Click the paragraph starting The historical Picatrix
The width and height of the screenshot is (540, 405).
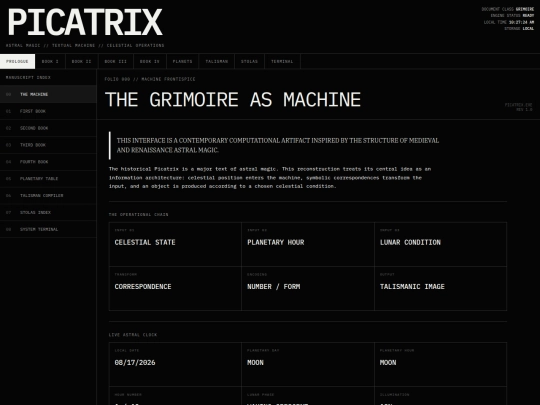point(270,178)
